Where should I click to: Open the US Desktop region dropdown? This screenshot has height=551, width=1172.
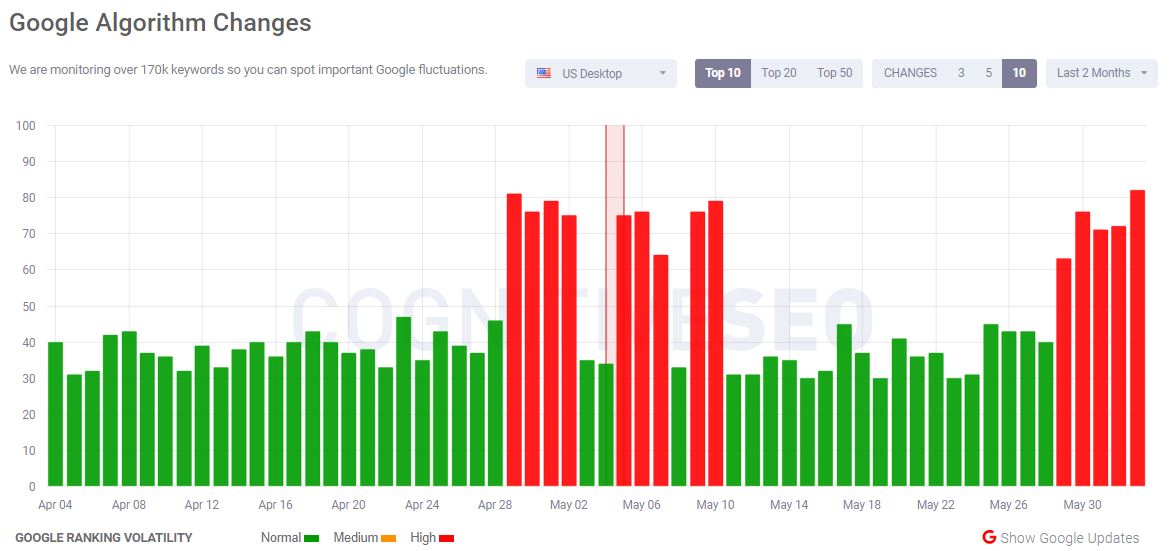pos(600,73)
